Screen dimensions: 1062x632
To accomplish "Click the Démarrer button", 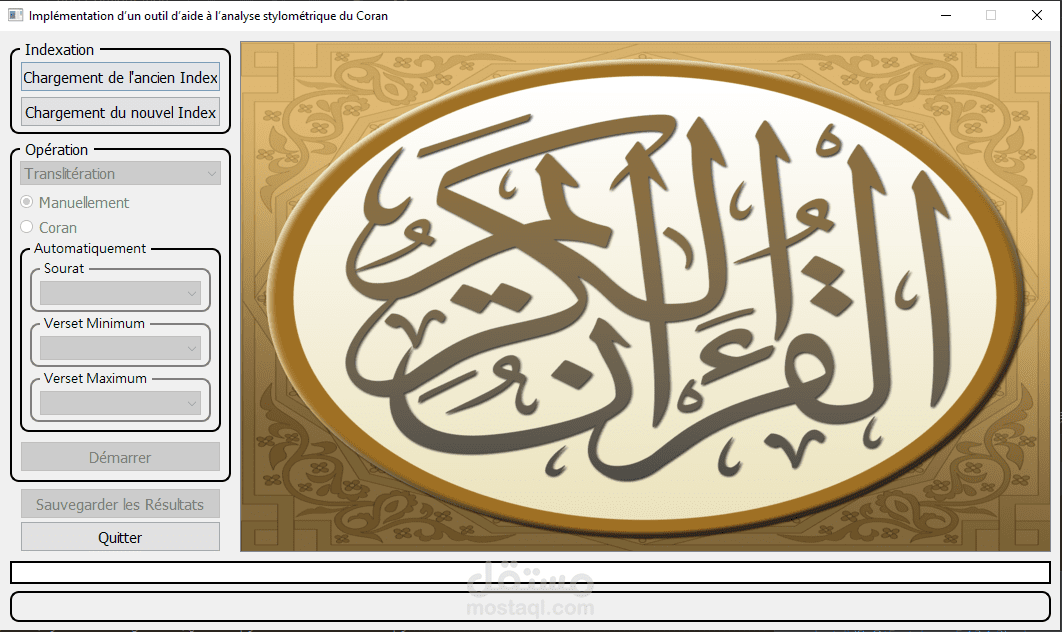I will (x=121, y=457).
